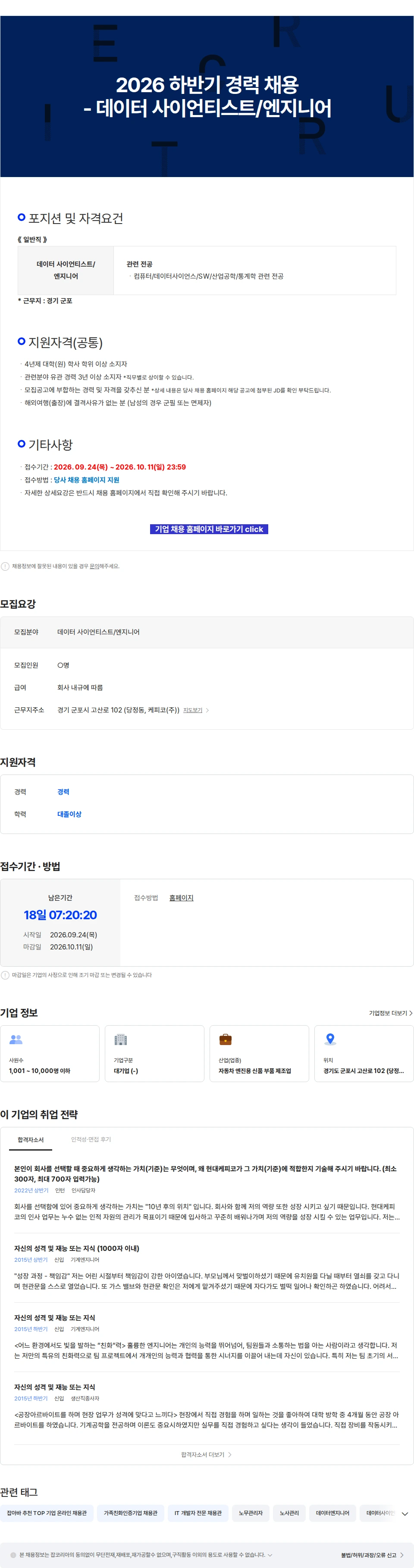This screenshot has width=414, height=1568.
Task: Click the red deadline 2026.09.24(목) ~ 2026.10.11(일) 23:59
Action: click(119, 467)
